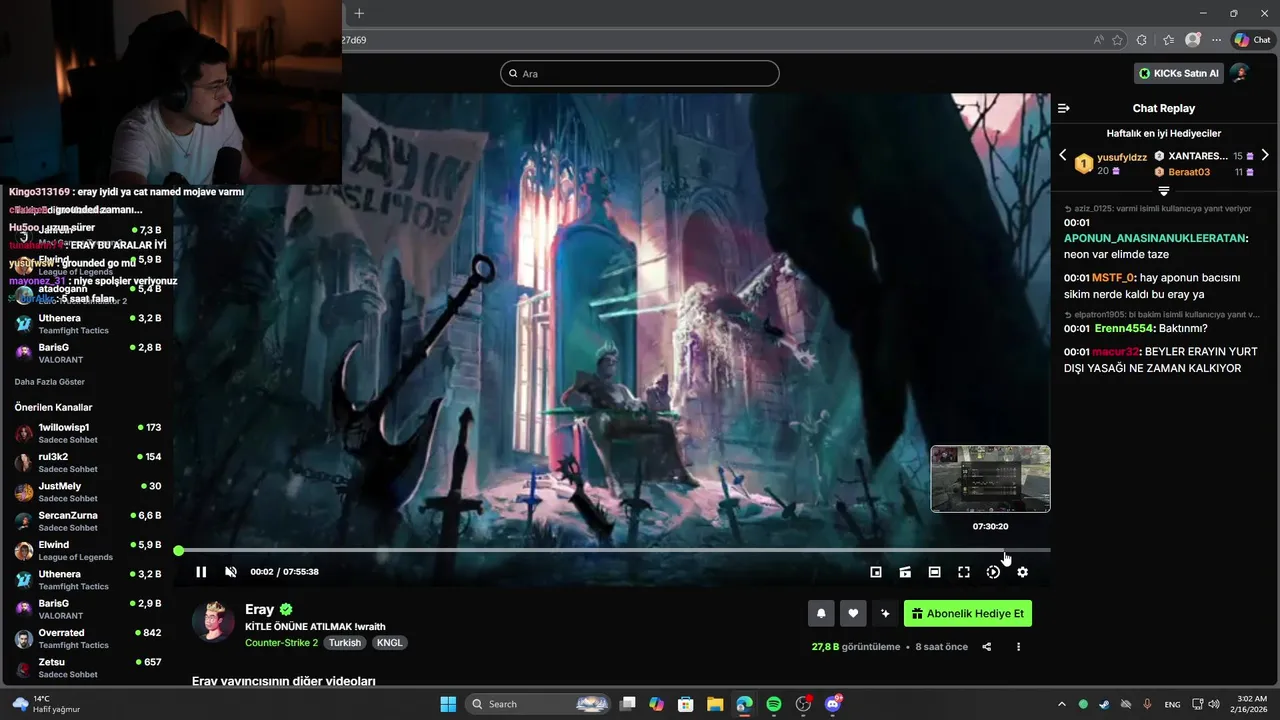Toggle theater mode in player
The image size is (1280, 720).
934,572
